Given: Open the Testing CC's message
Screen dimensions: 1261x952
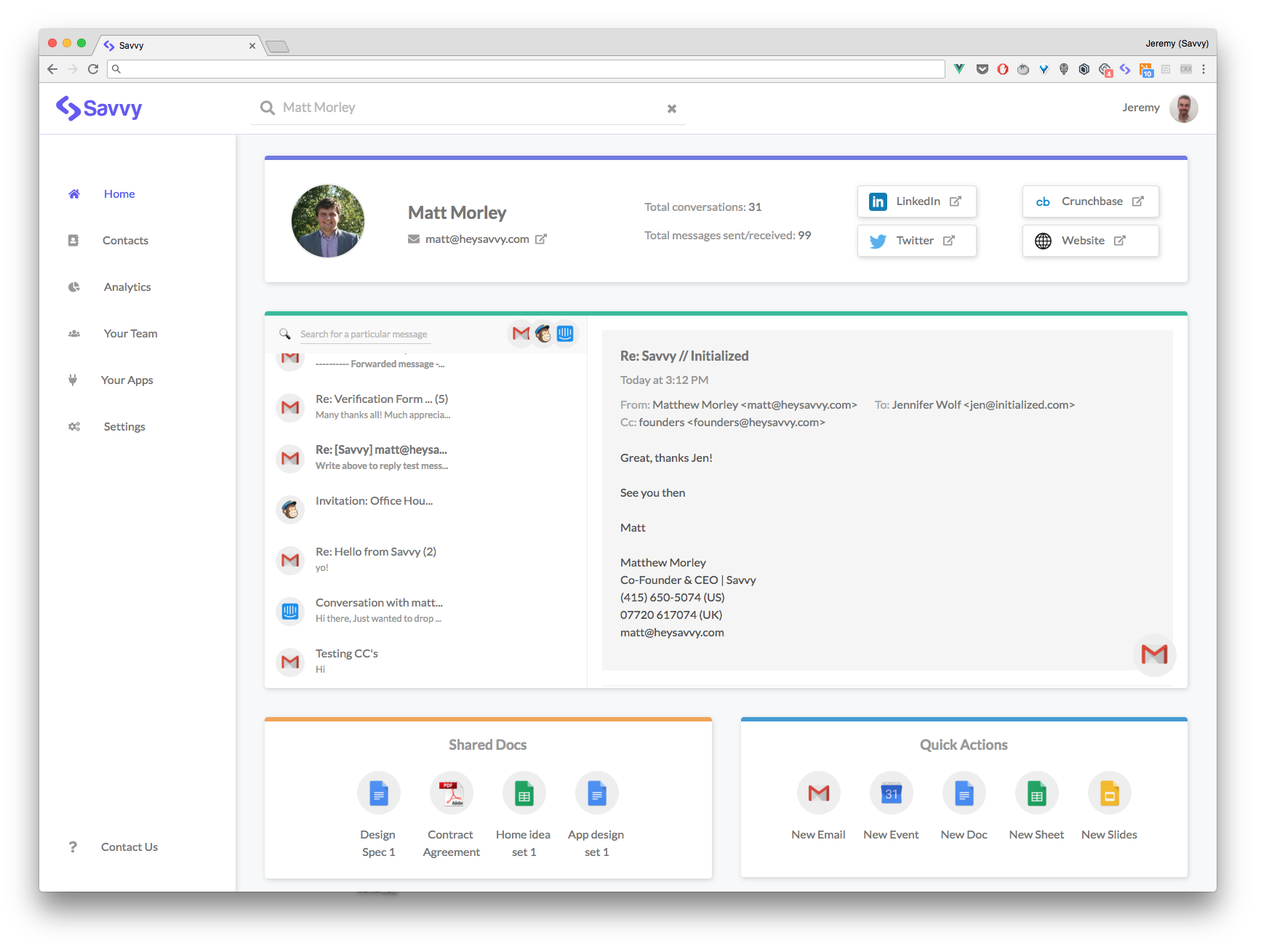Looking at the screenshot, I should 426,662.
